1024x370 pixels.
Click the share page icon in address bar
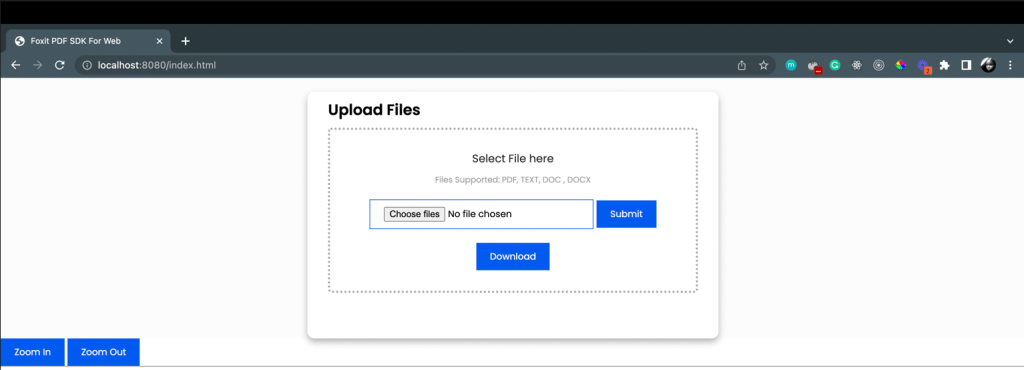tap(741, 65)
